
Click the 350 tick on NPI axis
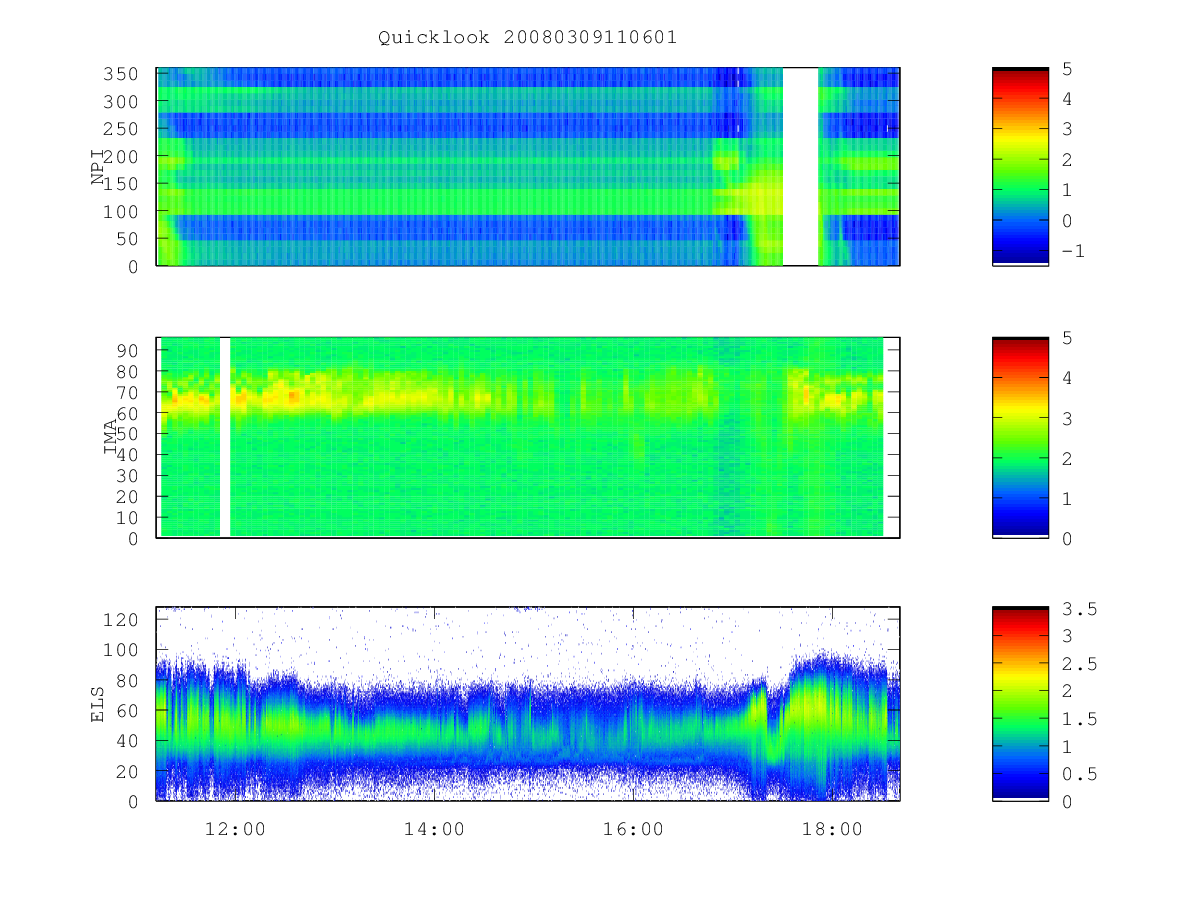click(131, 74)
